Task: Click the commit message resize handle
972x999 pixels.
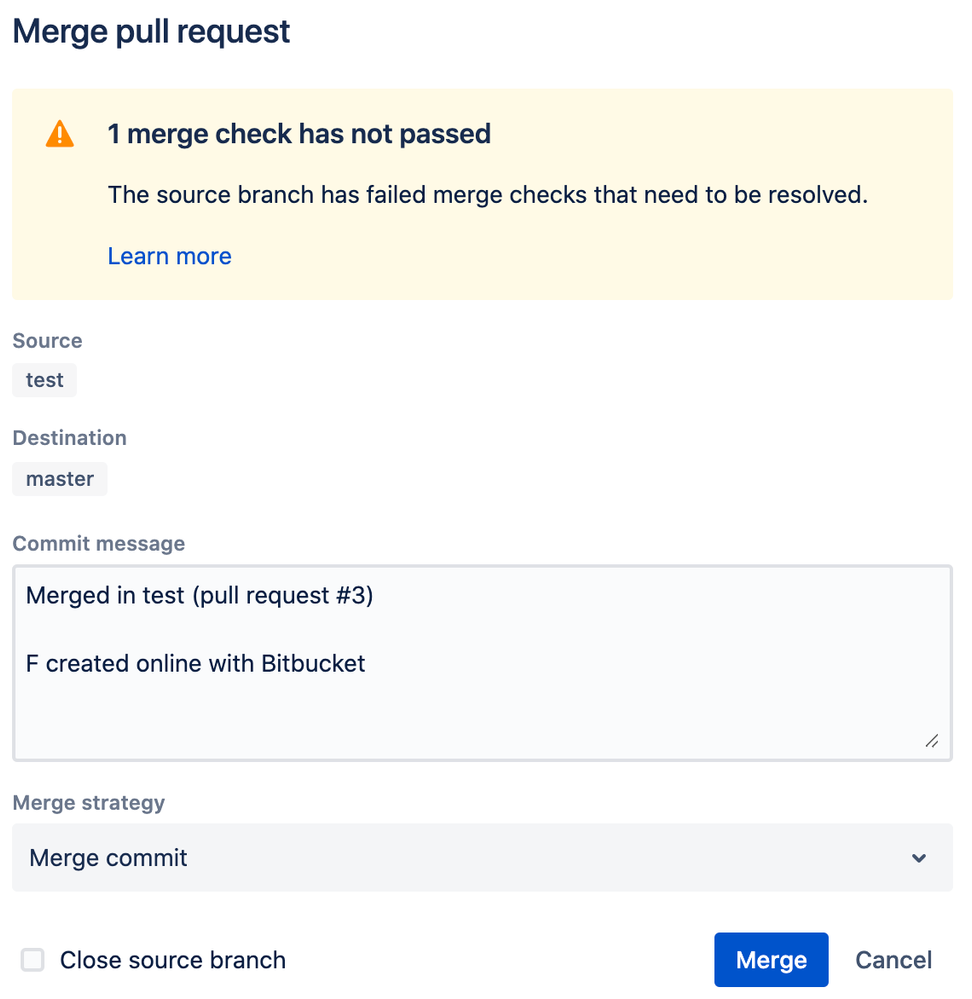Action: [931, 741]
